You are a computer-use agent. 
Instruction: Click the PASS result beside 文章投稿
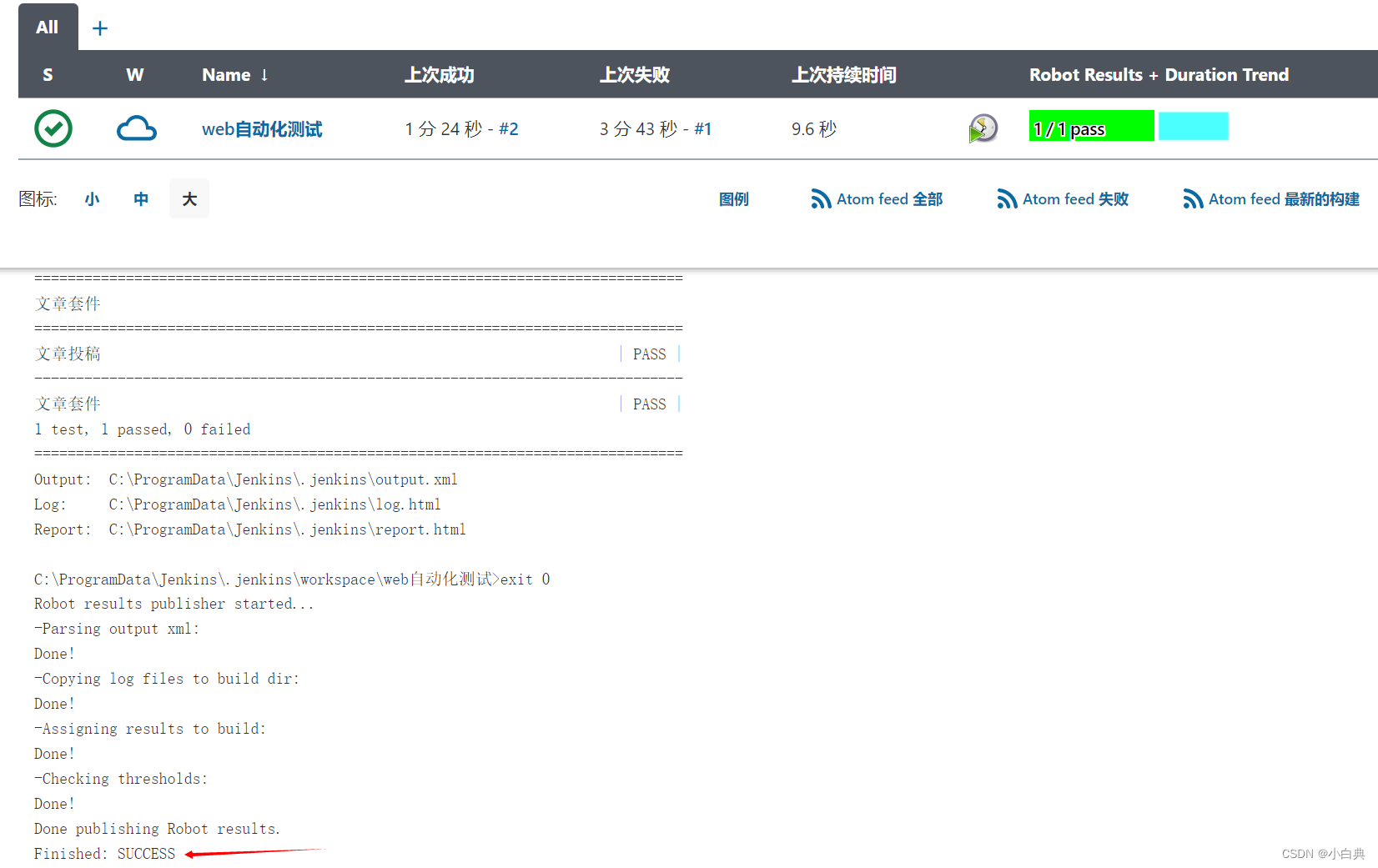click(650, 354)
